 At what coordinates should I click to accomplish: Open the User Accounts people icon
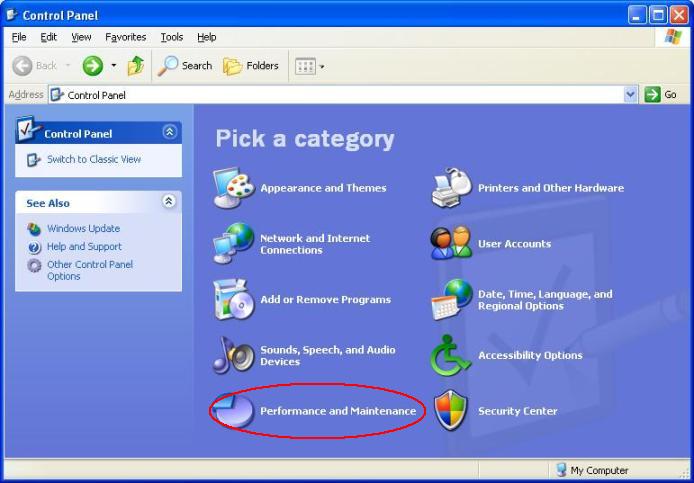click(x=451, y=243)
